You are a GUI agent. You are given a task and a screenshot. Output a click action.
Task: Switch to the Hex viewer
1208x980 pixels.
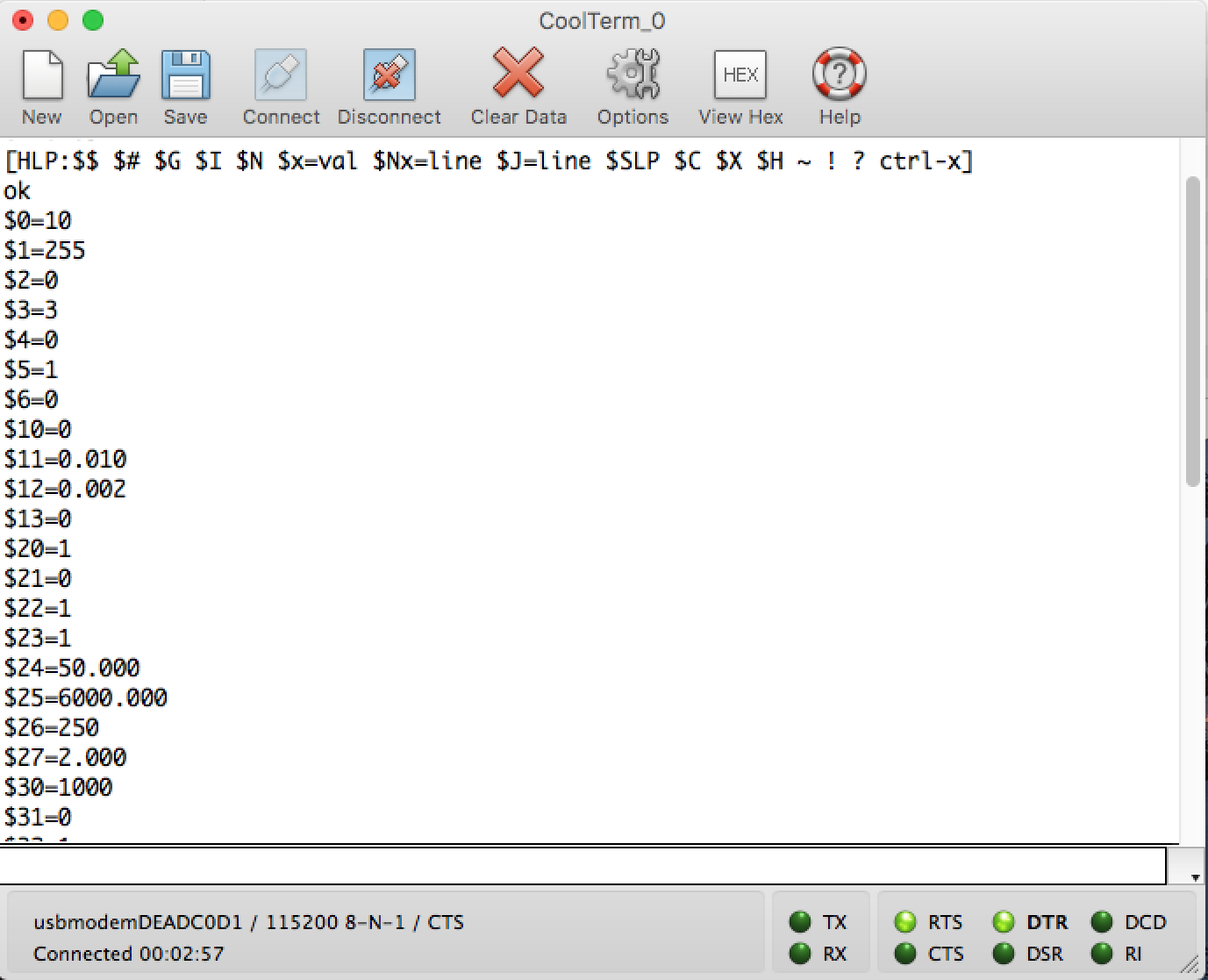pyautogui.click(x=740, y=83)
